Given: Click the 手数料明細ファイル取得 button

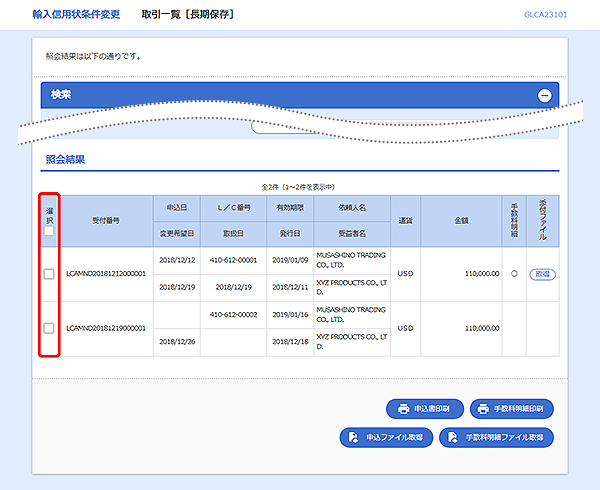Looking at the screenshot, I should 496,437.
